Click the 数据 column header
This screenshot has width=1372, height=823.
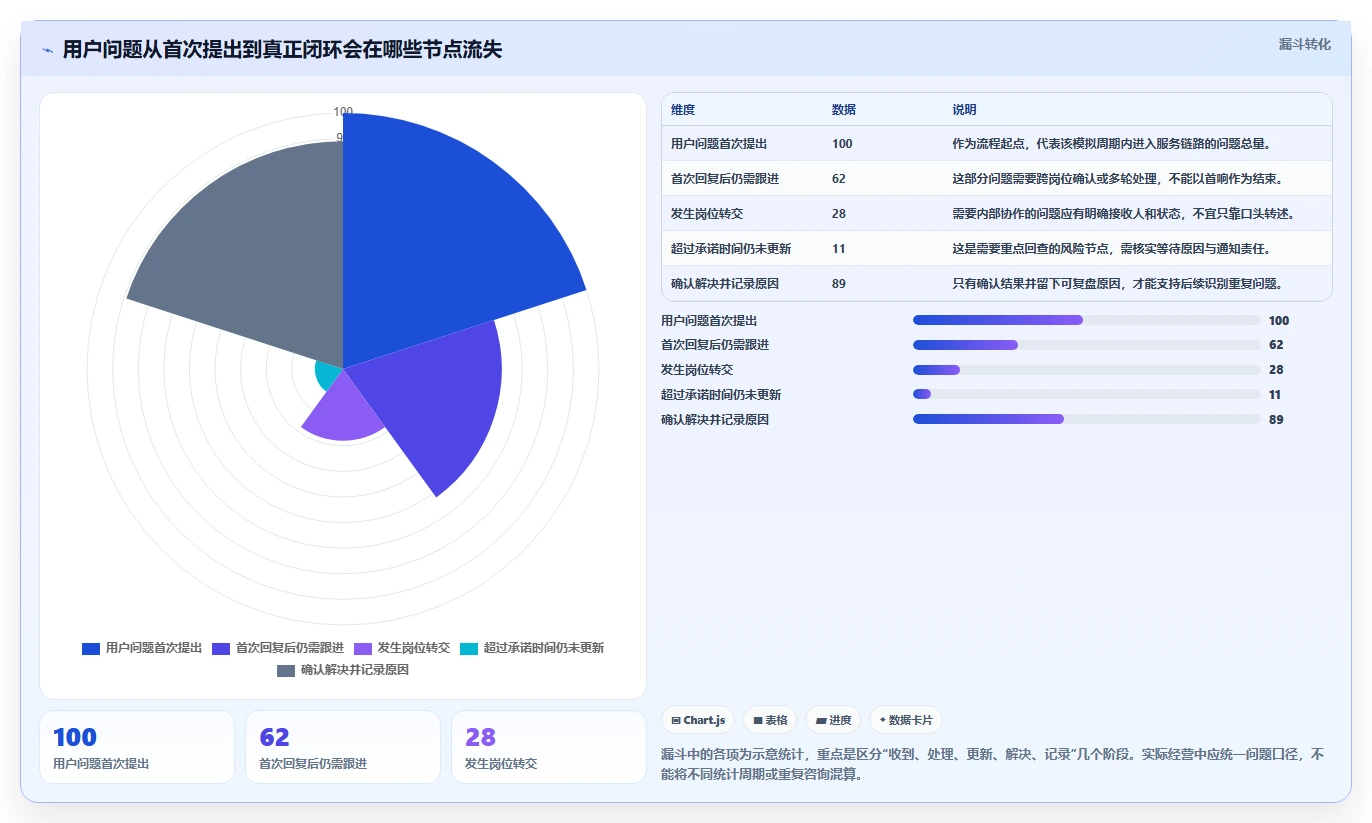tap(844, 110)
